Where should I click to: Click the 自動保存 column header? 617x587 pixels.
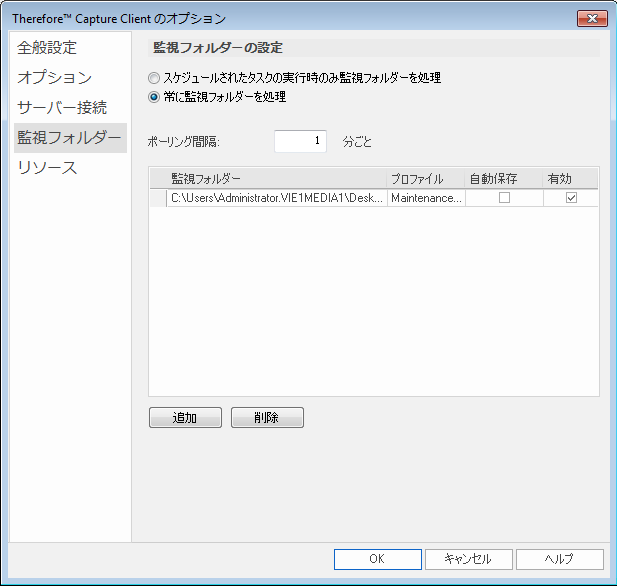click(x=504, y=179)
